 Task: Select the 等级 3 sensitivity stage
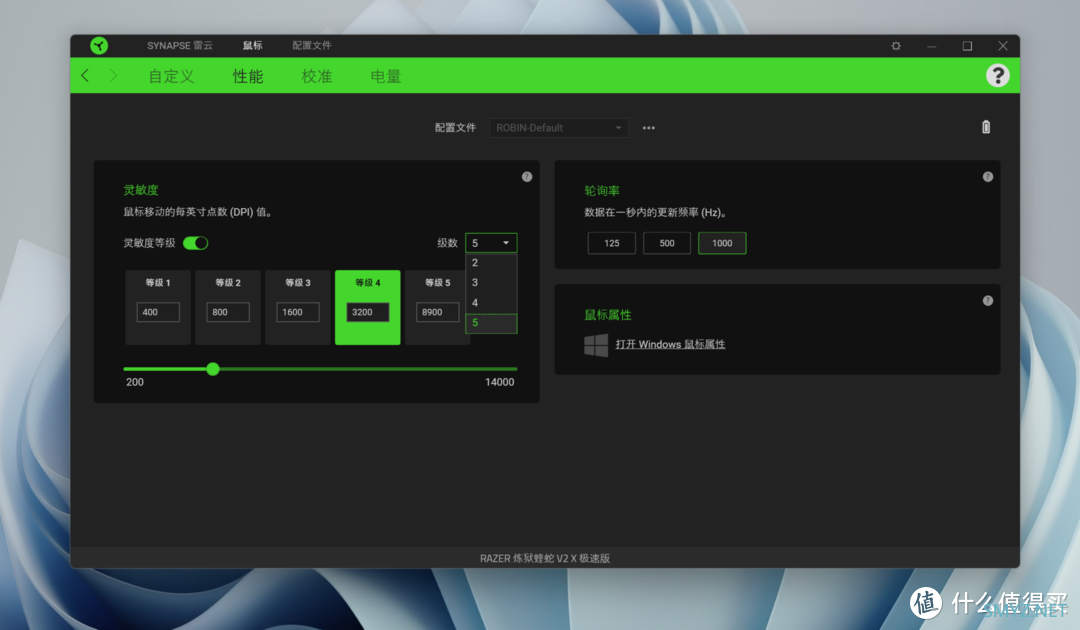298,307
